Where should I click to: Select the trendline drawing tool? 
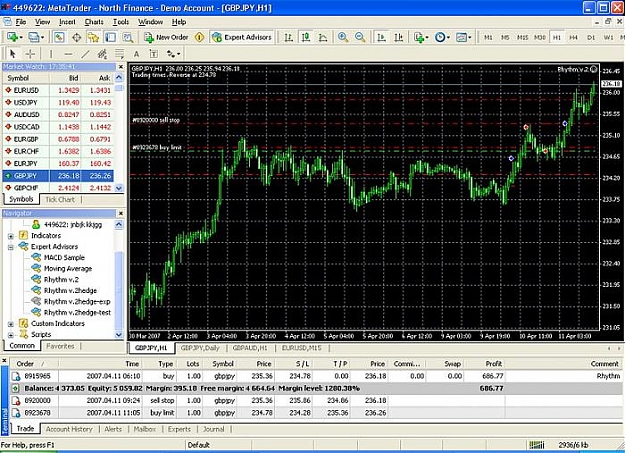[x=85, y=53]
